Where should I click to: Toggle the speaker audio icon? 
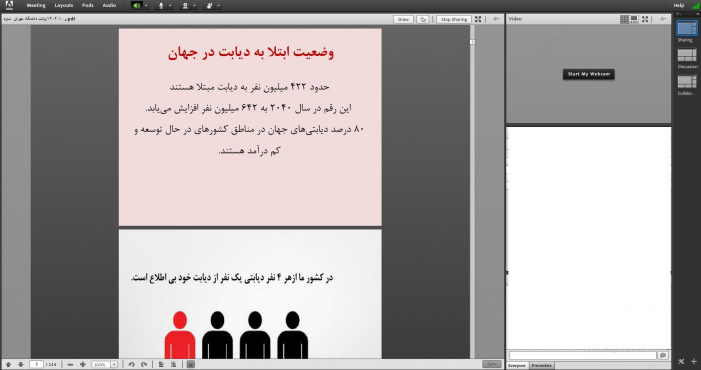[137, 6]
